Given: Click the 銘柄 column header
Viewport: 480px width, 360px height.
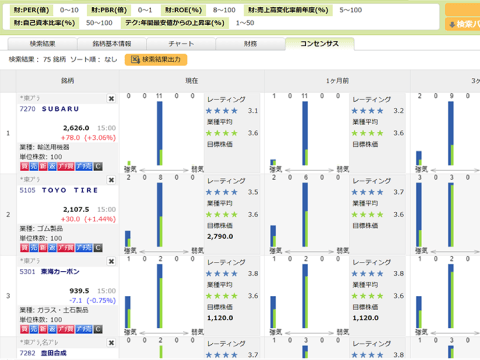Looking at the screenshot, I should tap(67, 81).
